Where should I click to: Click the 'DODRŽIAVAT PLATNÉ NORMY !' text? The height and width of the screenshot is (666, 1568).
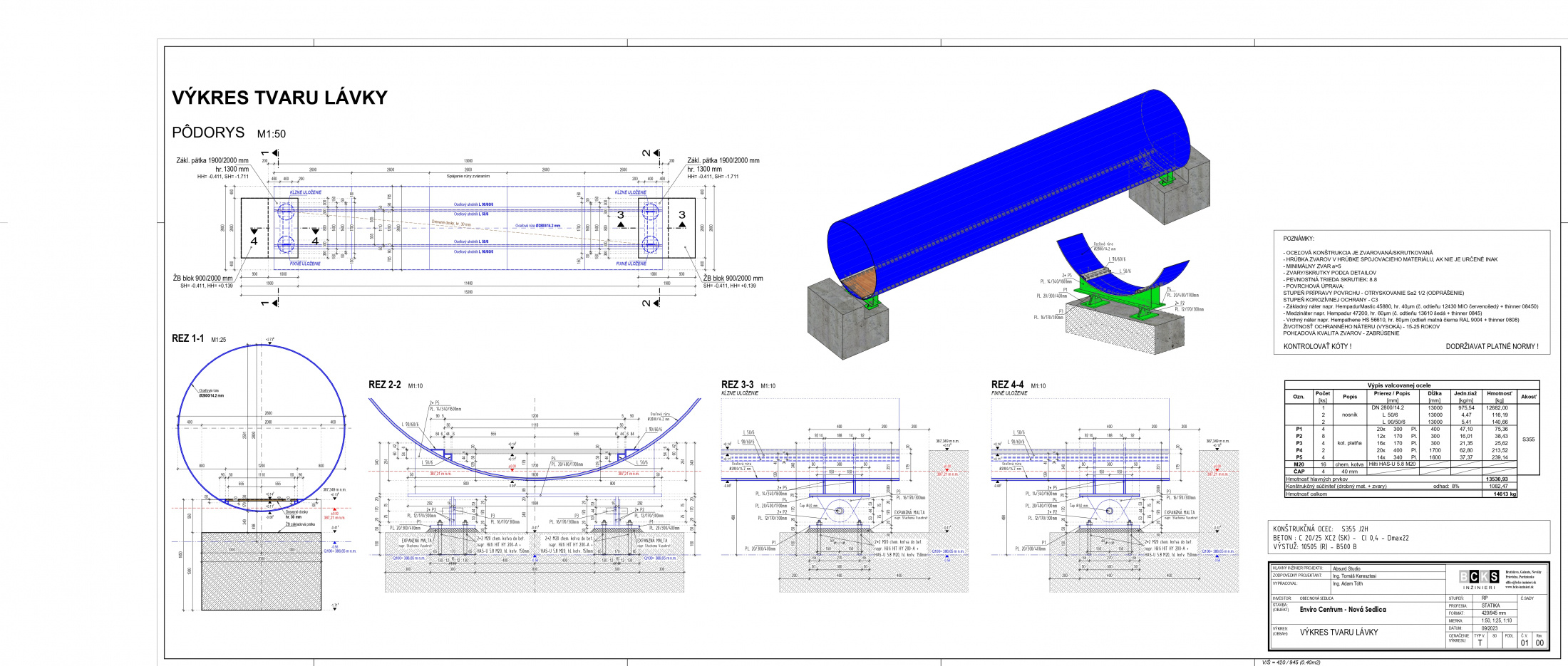point(1492,347)
